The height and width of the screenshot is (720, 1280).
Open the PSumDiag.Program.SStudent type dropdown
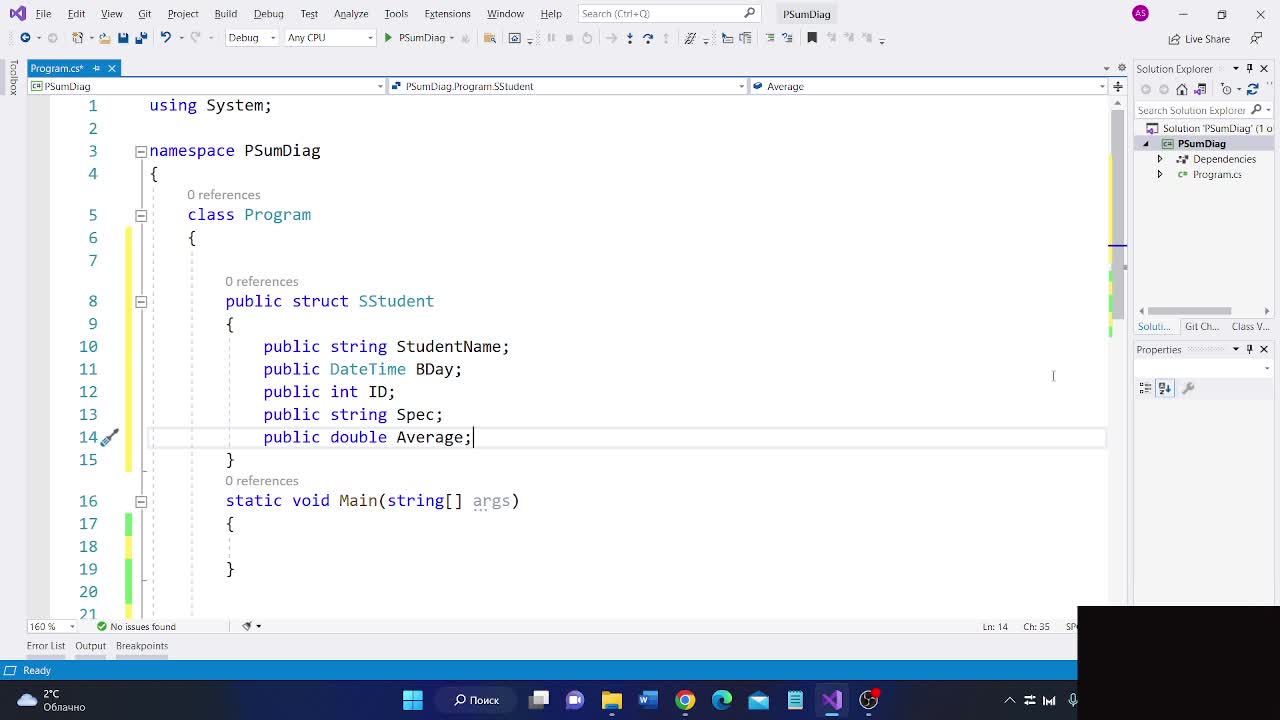tap(568, 86)
